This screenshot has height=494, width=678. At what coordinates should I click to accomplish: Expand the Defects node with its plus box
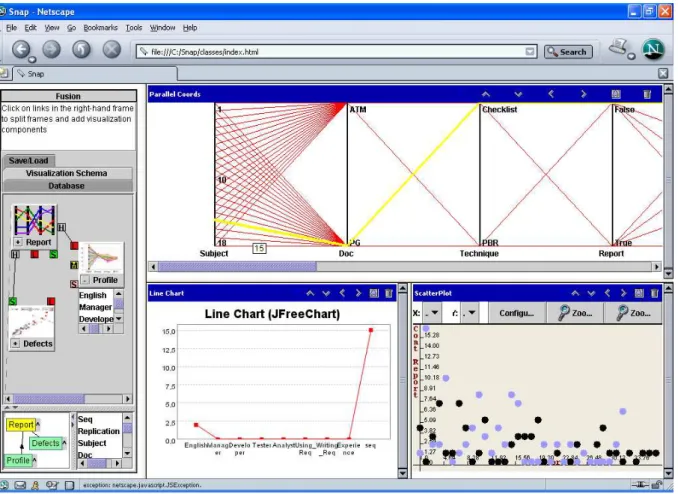(x=16, y=343)
